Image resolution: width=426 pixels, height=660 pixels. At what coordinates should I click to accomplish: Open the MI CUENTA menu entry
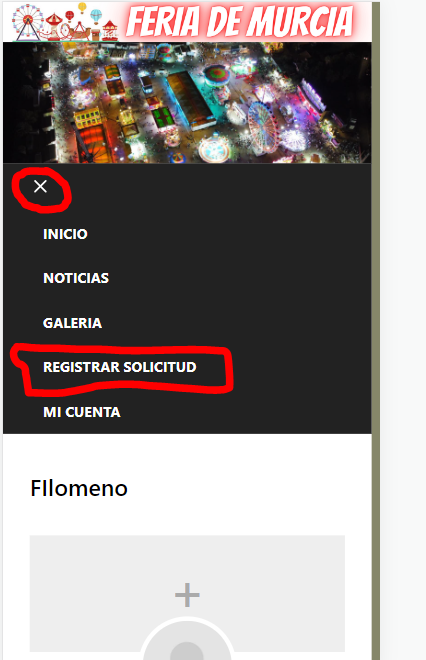coord(82,412)
